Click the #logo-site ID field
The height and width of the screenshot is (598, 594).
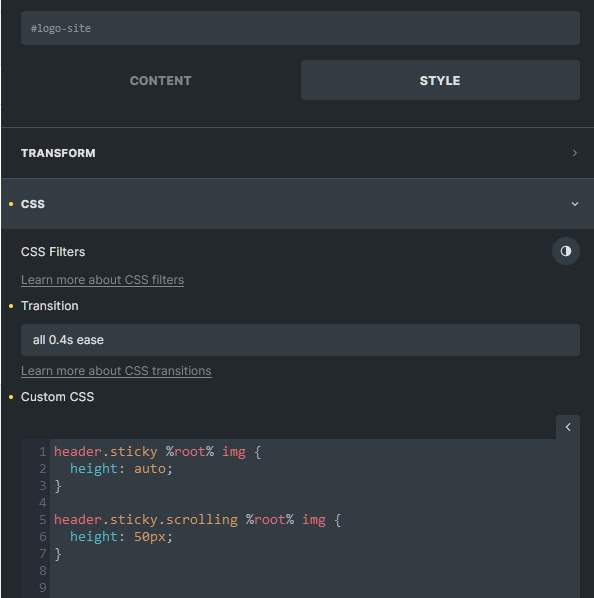click(x=300, y=28)
